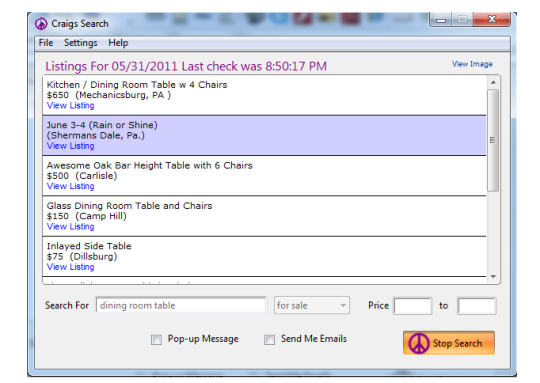Screen dimensions: 540x383
Task: Click the View Image link
Action: (x=472, y=64)
